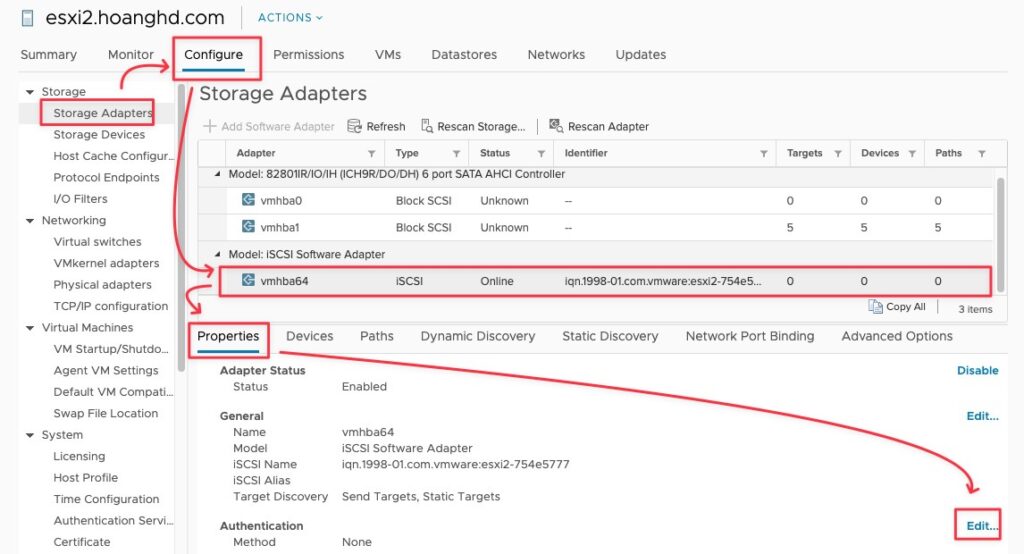Open the Networks tab
1024x554 pixels.
pos(556,55)
